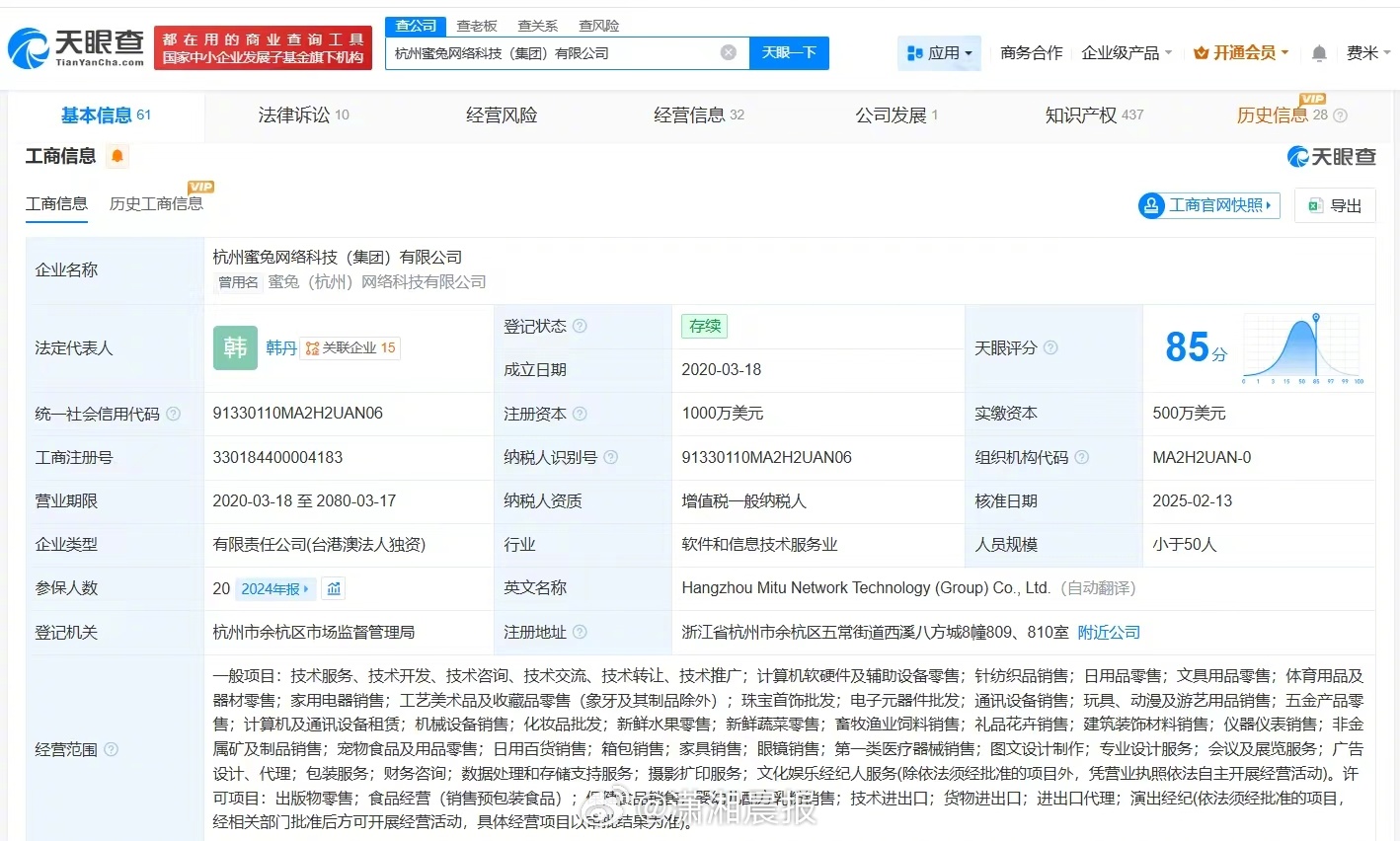
Task: Click the help icon beside 登记状态
Action: (581, 326)
